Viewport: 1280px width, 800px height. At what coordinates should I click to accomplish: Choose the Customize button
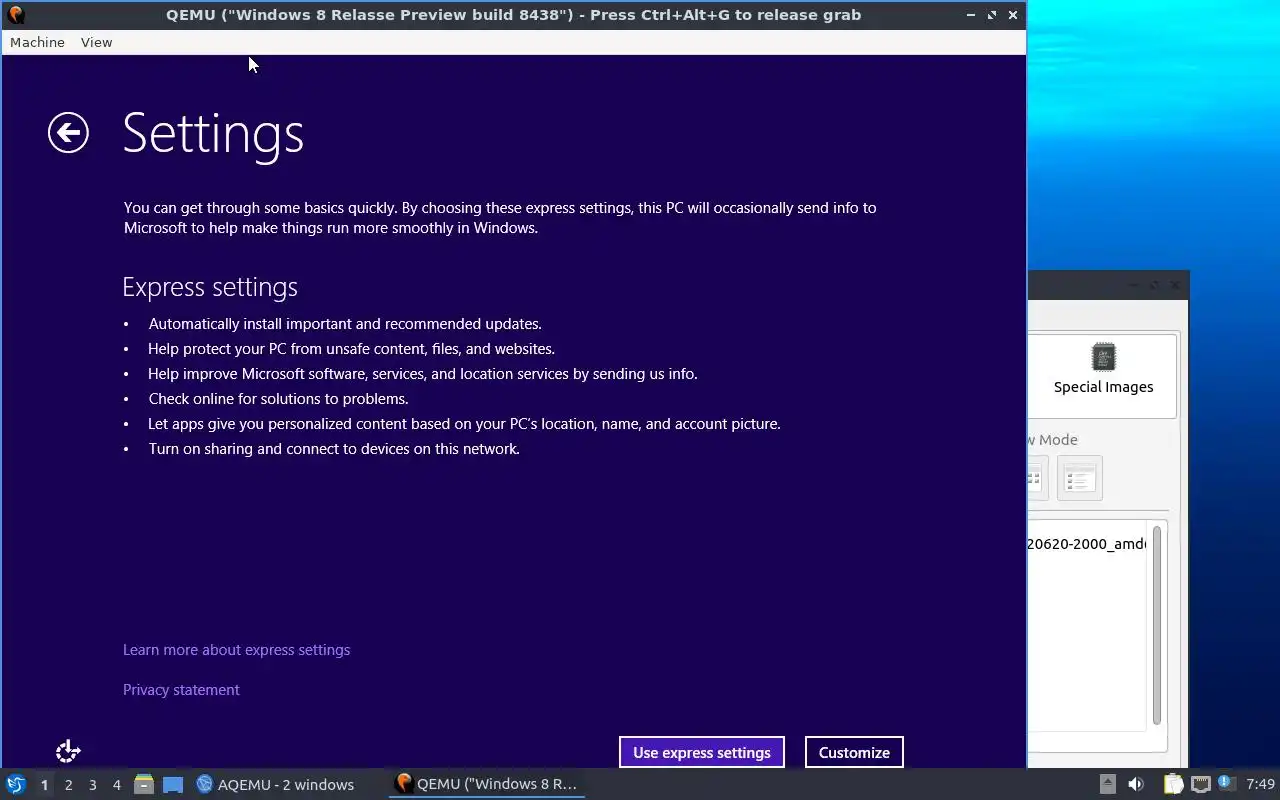pyautogui.click(x=854, y=752)
